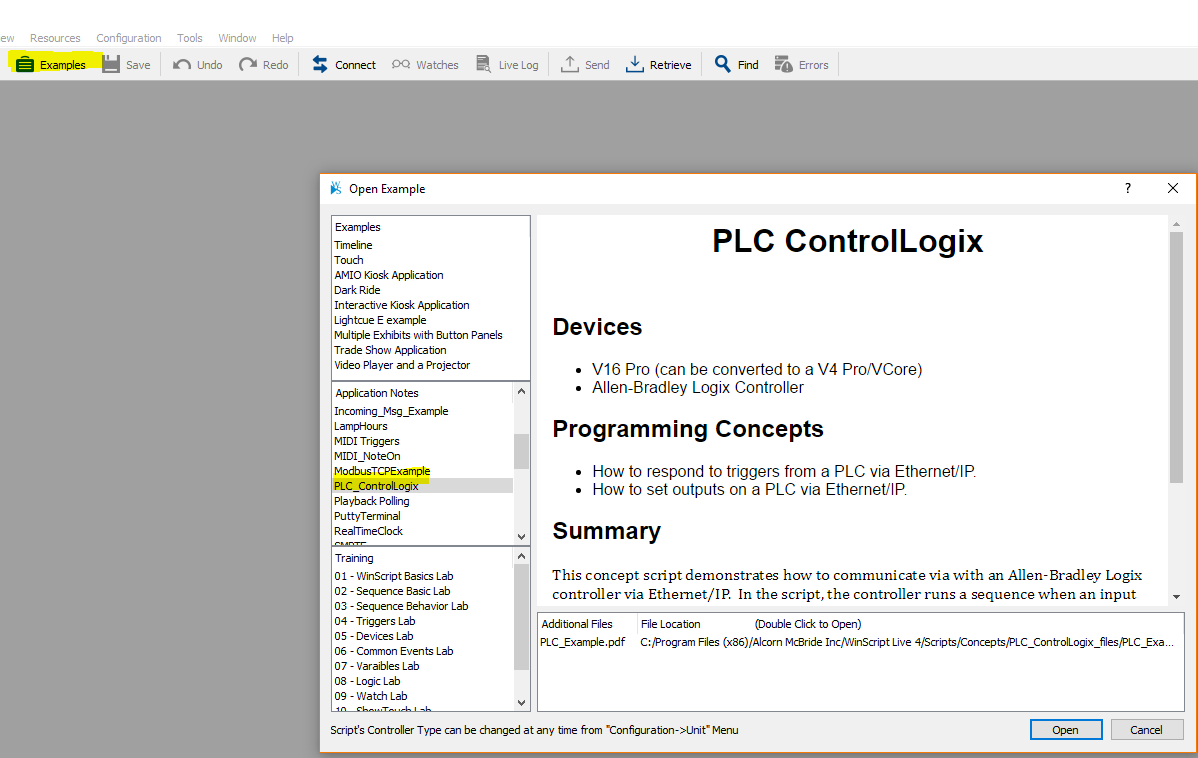
Task: Click the Find magnifier icon
Action: pyautogui.click(x=723, y=65)
